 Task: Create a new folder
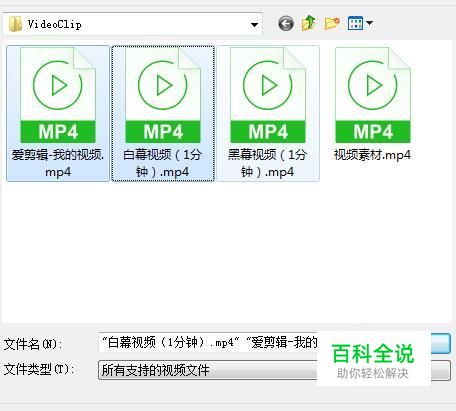pyautogui.click(x=332, y=23)
